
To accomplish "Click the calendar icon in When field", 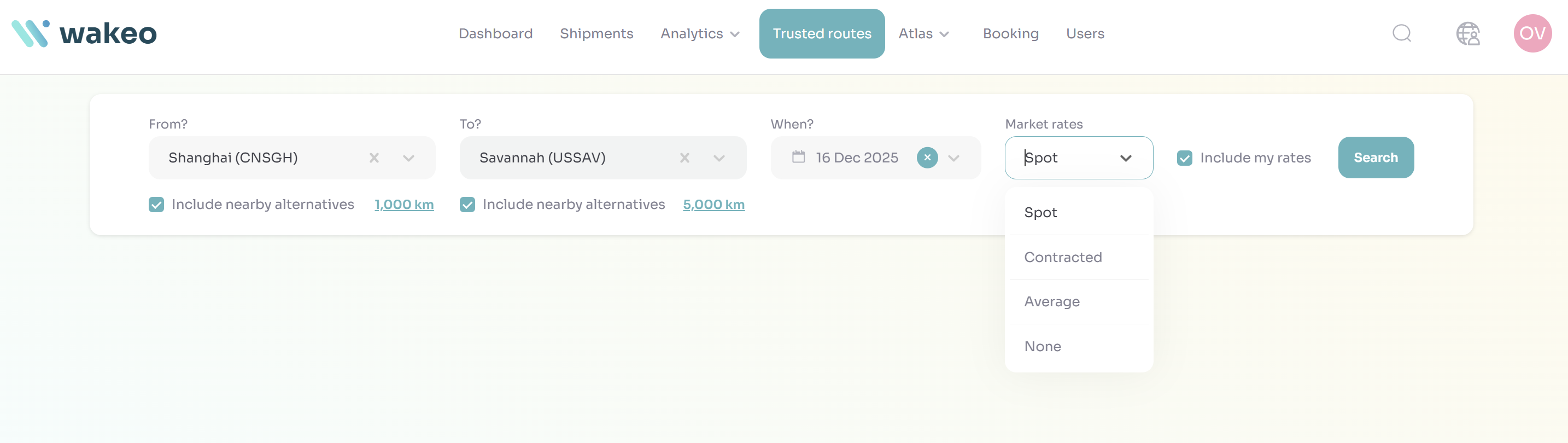I will click(798, 157).
